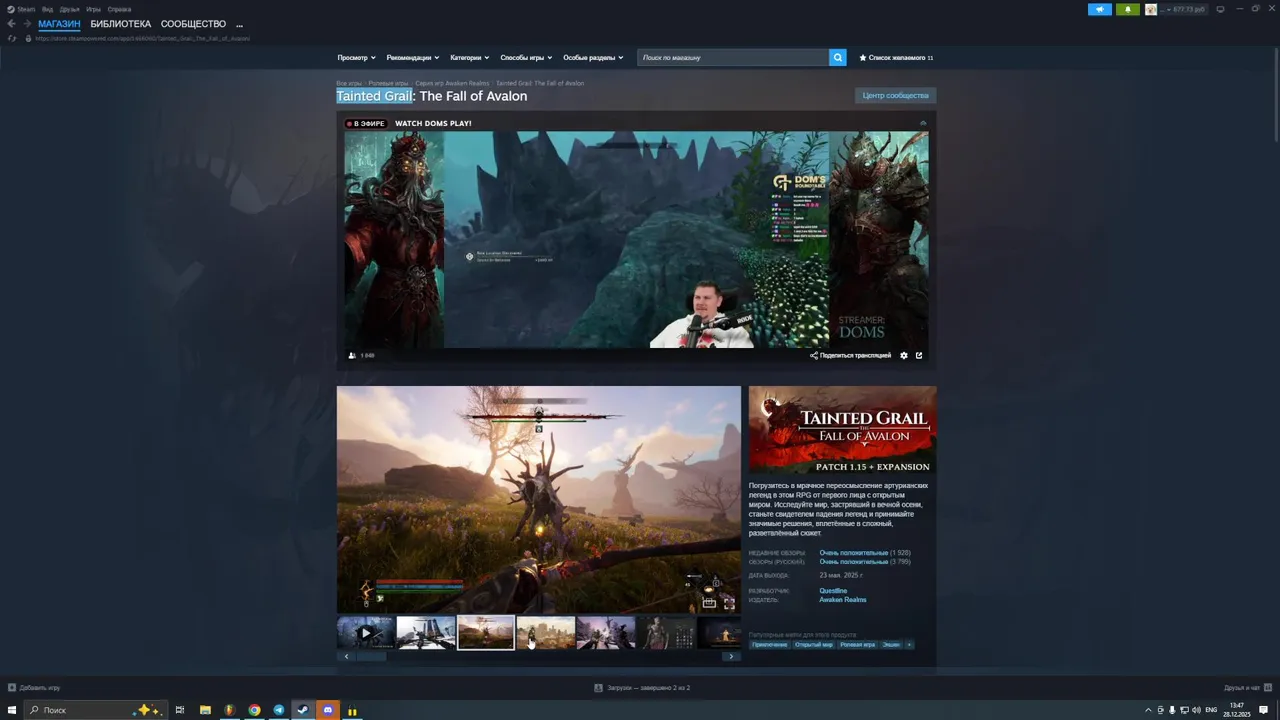Screen dimensions: 1280x720
Task: Go back using the Steam back arrow
Action: (11, 24)
